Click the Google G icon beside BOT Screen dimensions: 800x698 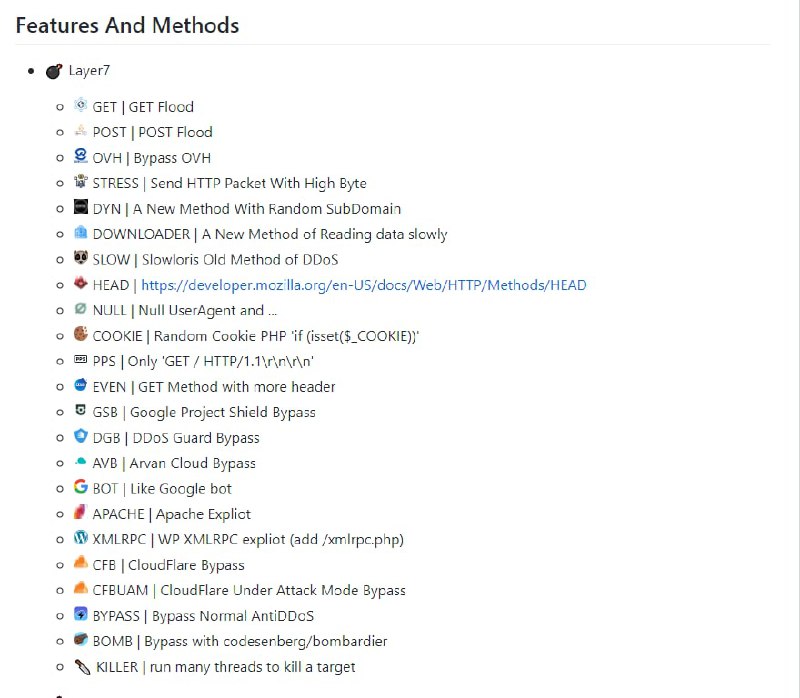80,488
